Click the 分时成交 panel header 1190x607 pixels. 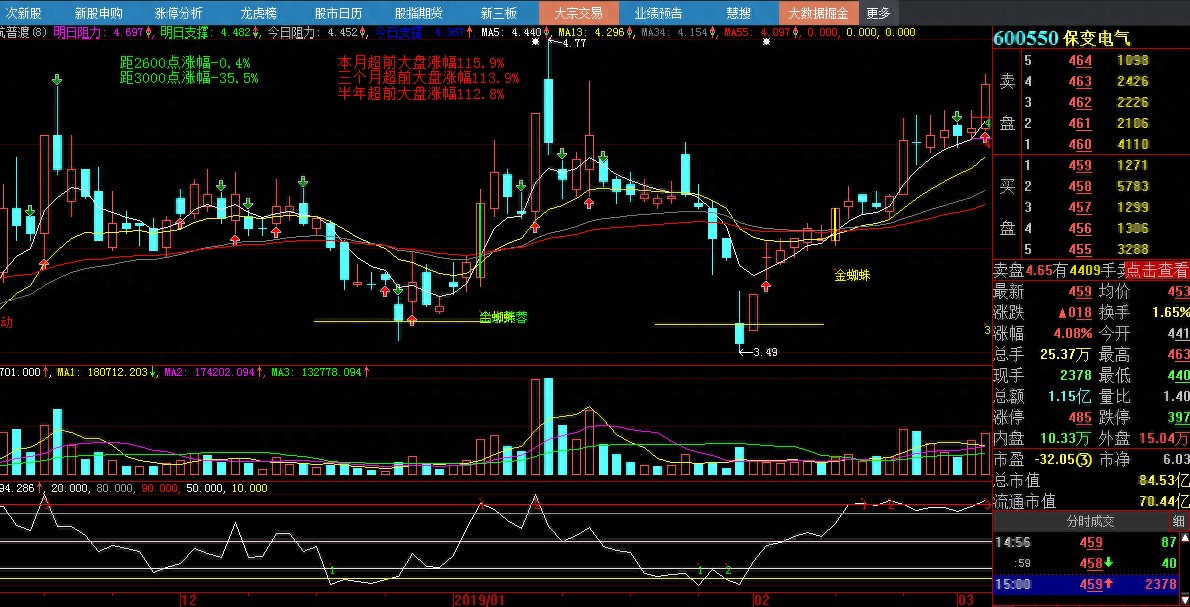pos(1089,521)
